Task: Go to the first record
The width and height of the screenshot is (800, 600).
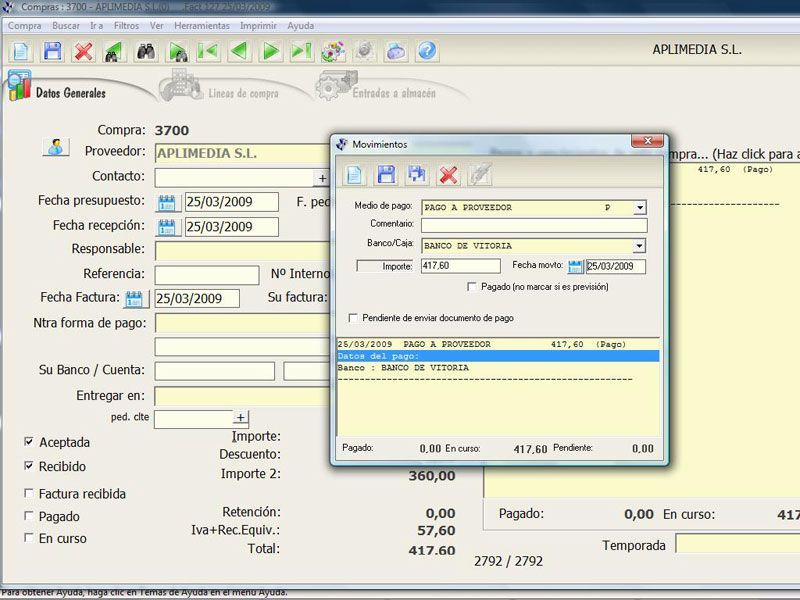Action: (x=208, y=52)
